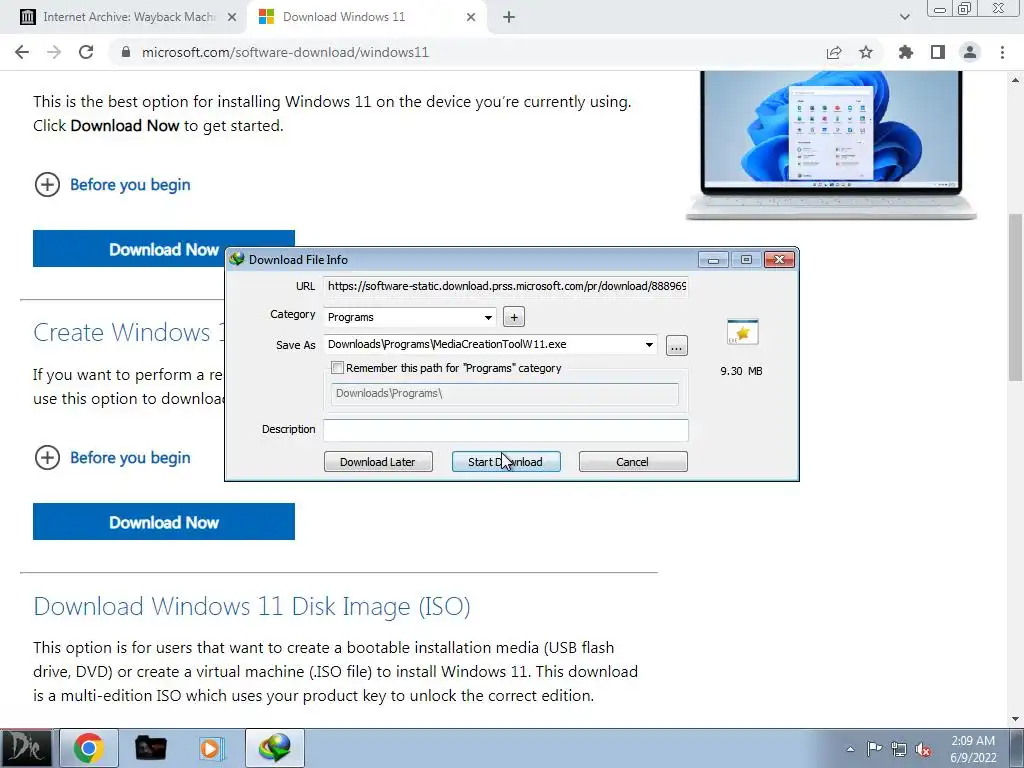
Task: Check Remember this path for Programs category
Action: click(x=338, y=368)
